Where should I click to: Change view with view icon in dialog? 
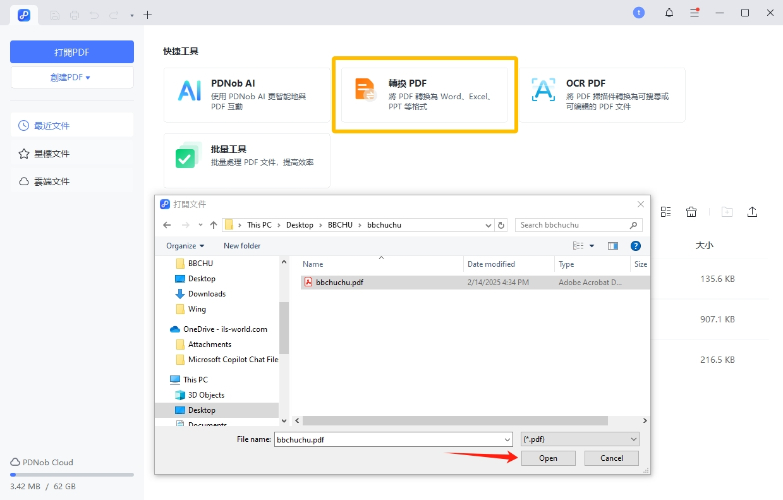[x=578, y=246]
